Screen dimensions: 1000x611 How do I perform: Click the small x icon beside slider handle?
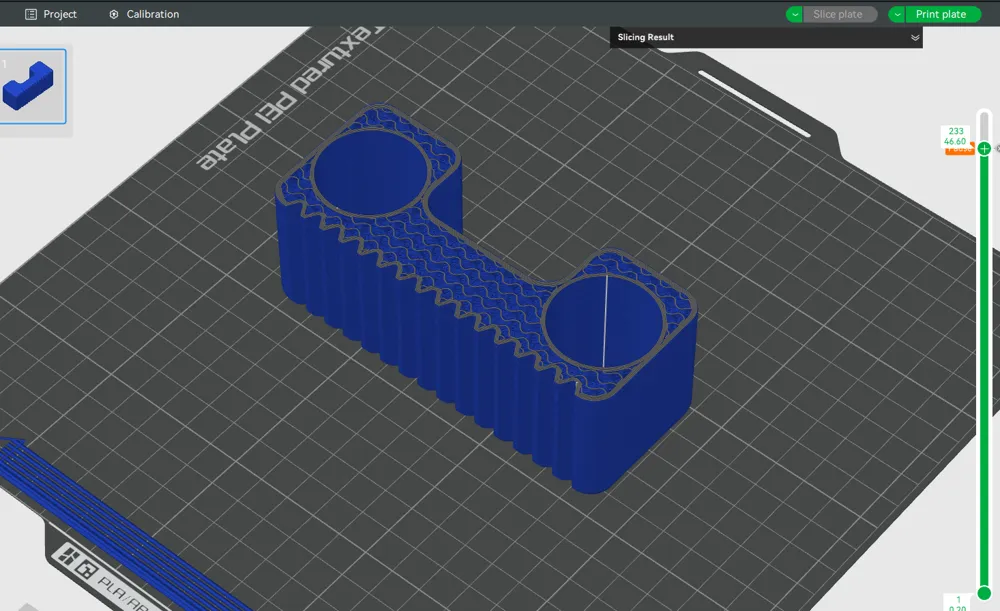(997, 148)
